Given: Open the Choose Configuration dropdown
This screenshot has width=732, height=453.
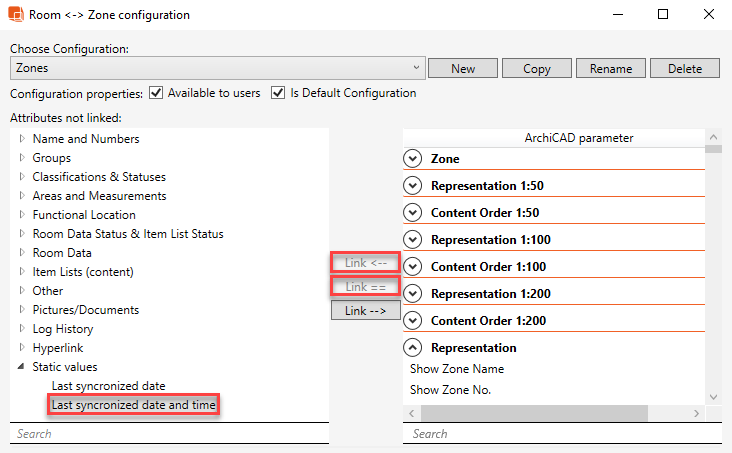Looking at the screenshot, I should (218, 68).
